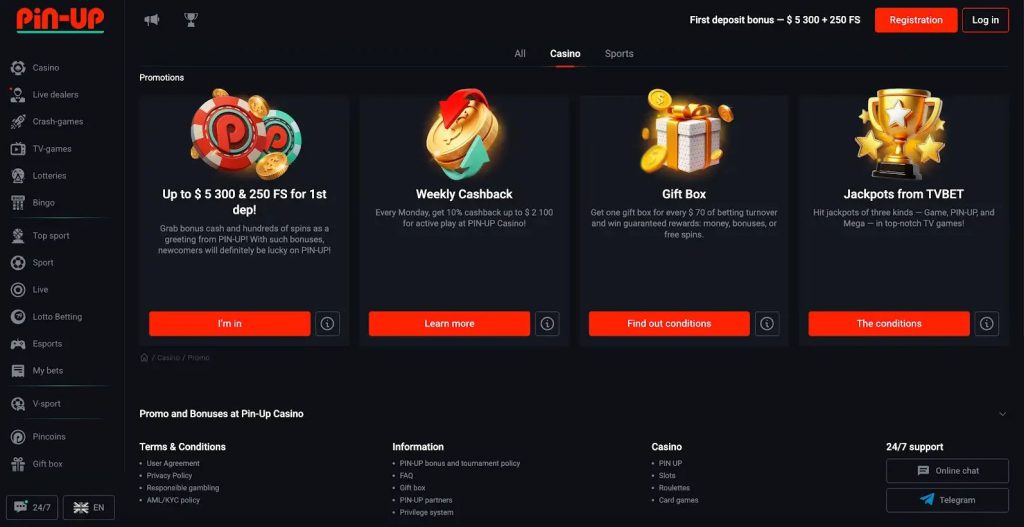The height and width of the screenshot is (527, 1024).
Task: Open the trophy tournaments icon
Action: pos(191,20)
